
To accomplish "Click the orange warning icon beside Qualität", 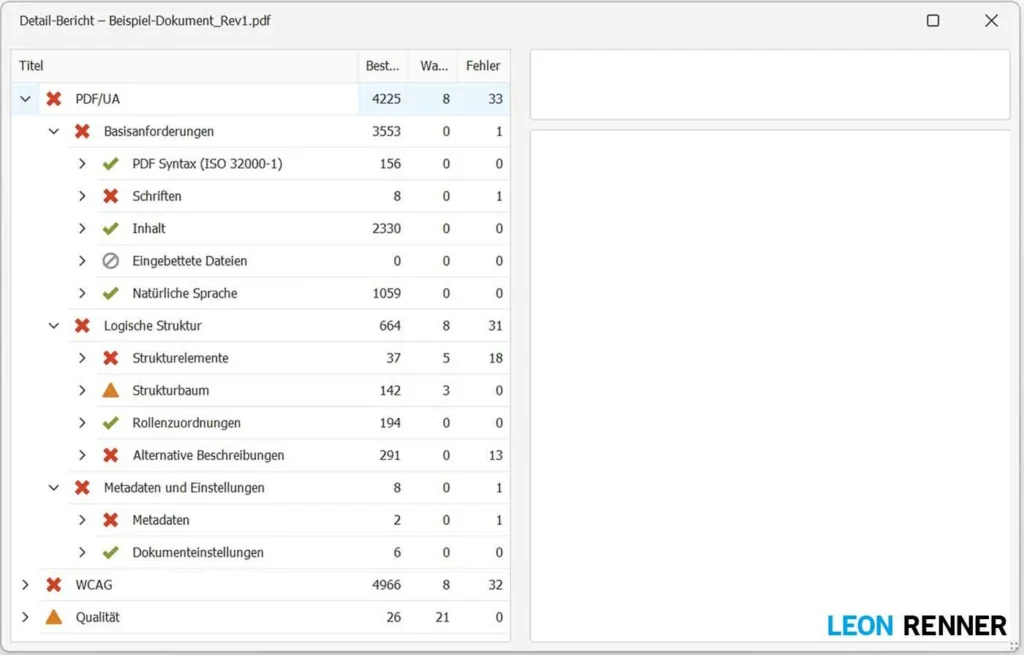I will [54, 617].
